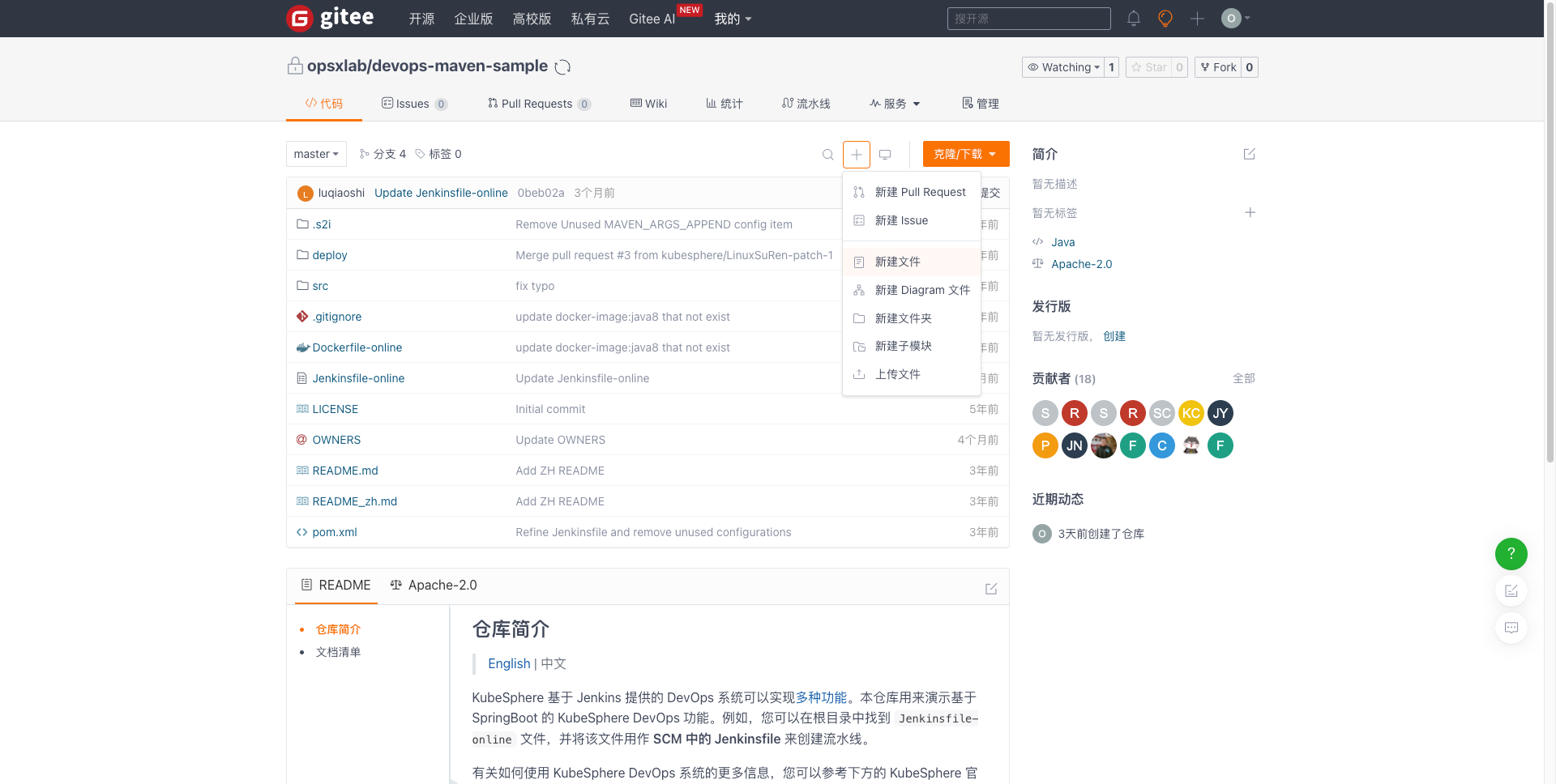Viewport: 1556px width, 784px height.
Task: Click 创建 to create a release
Action: [1114, 336]
